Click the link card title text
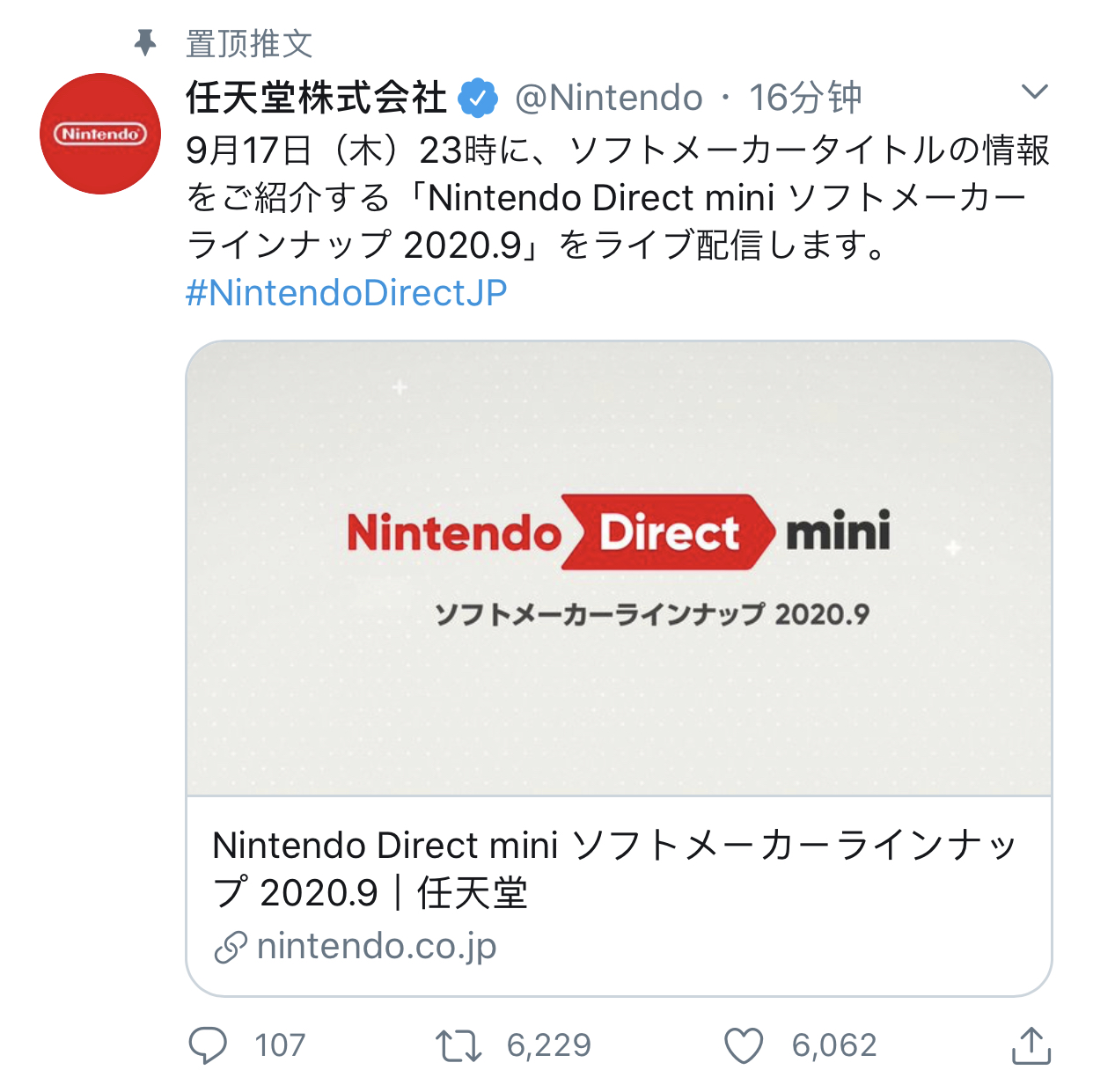Viewport: 1093px width, 1092px height. click(x=614, y=868)
